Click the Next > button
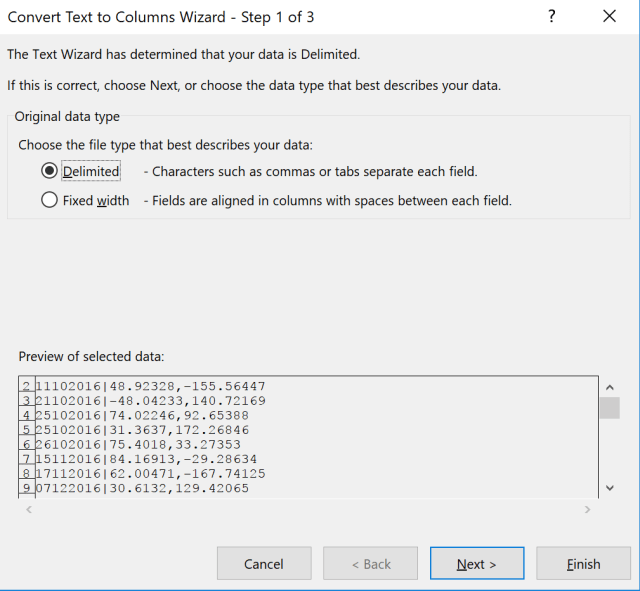The width and height of the screenshot is (640, 591). [477, 564]
